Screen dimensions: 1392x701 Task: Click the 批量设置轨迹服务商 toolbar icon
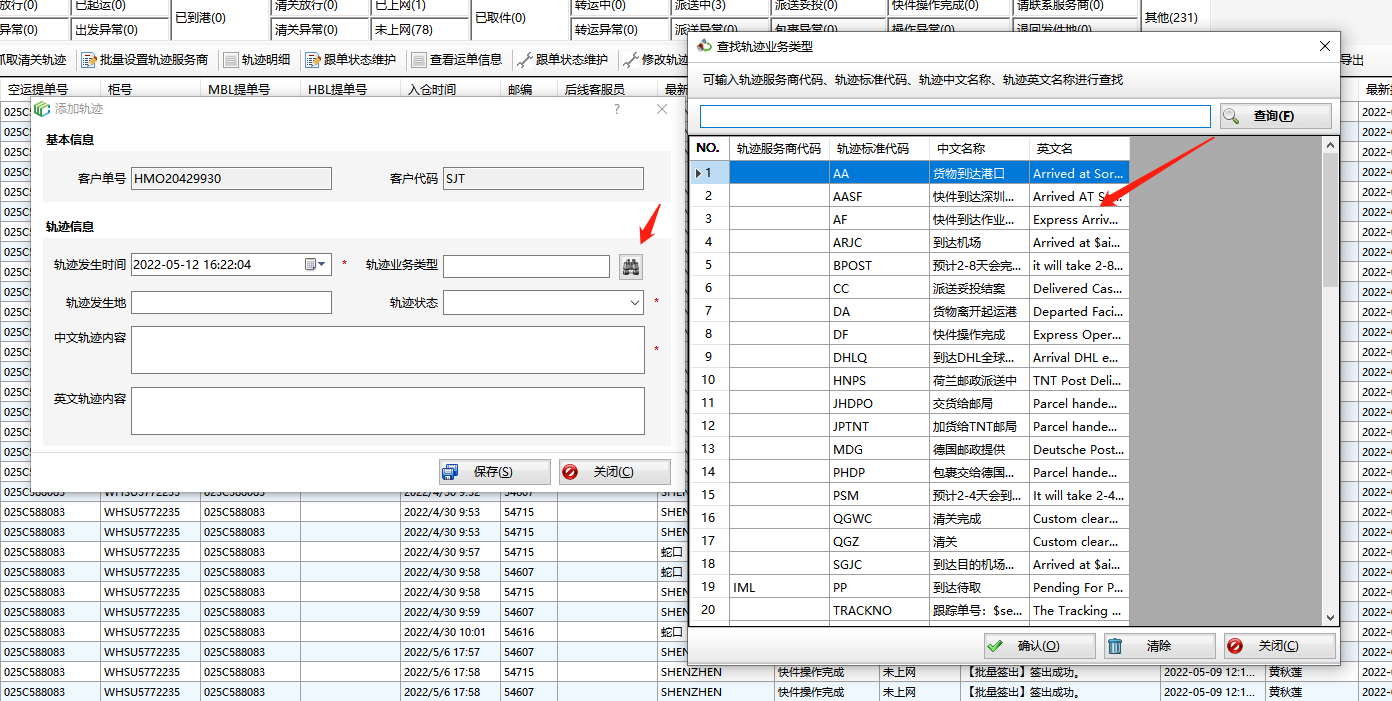[88, 60]
